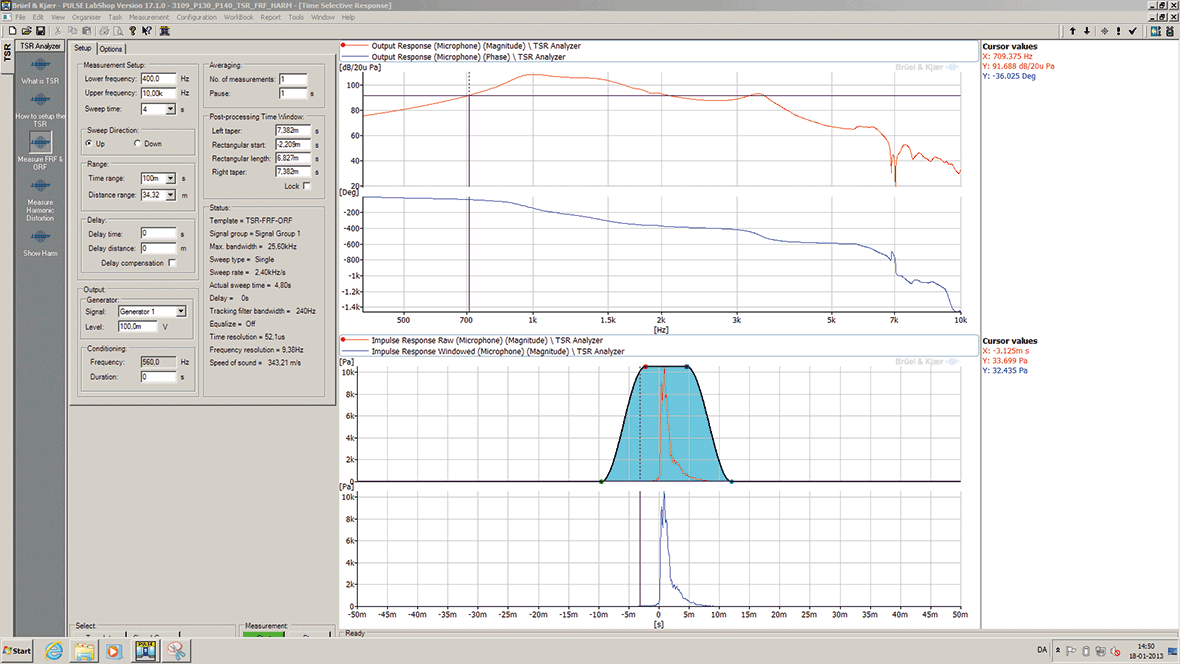Select the Measure FRF & ORF icon
Screen dimensions: 1180x664
[x=40, y=143]
